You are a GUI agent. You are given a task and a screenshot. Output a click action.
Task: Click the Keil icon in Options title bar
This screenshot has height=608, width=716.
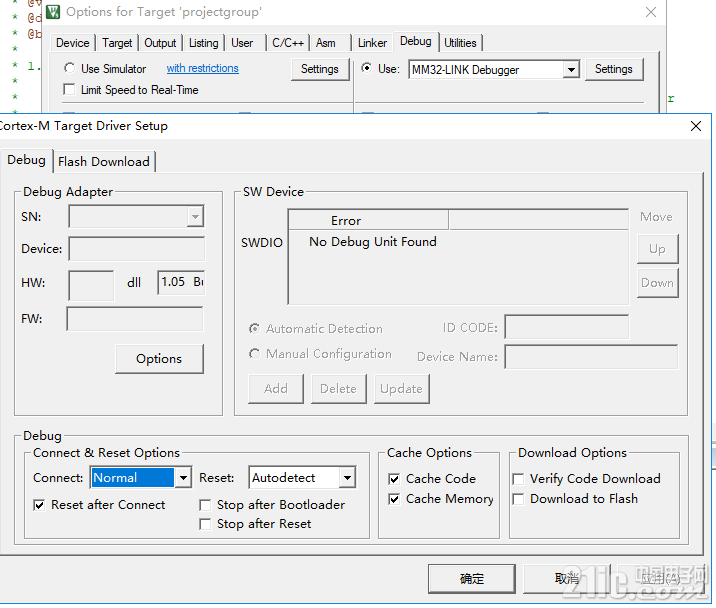click(x=53, y=12)
